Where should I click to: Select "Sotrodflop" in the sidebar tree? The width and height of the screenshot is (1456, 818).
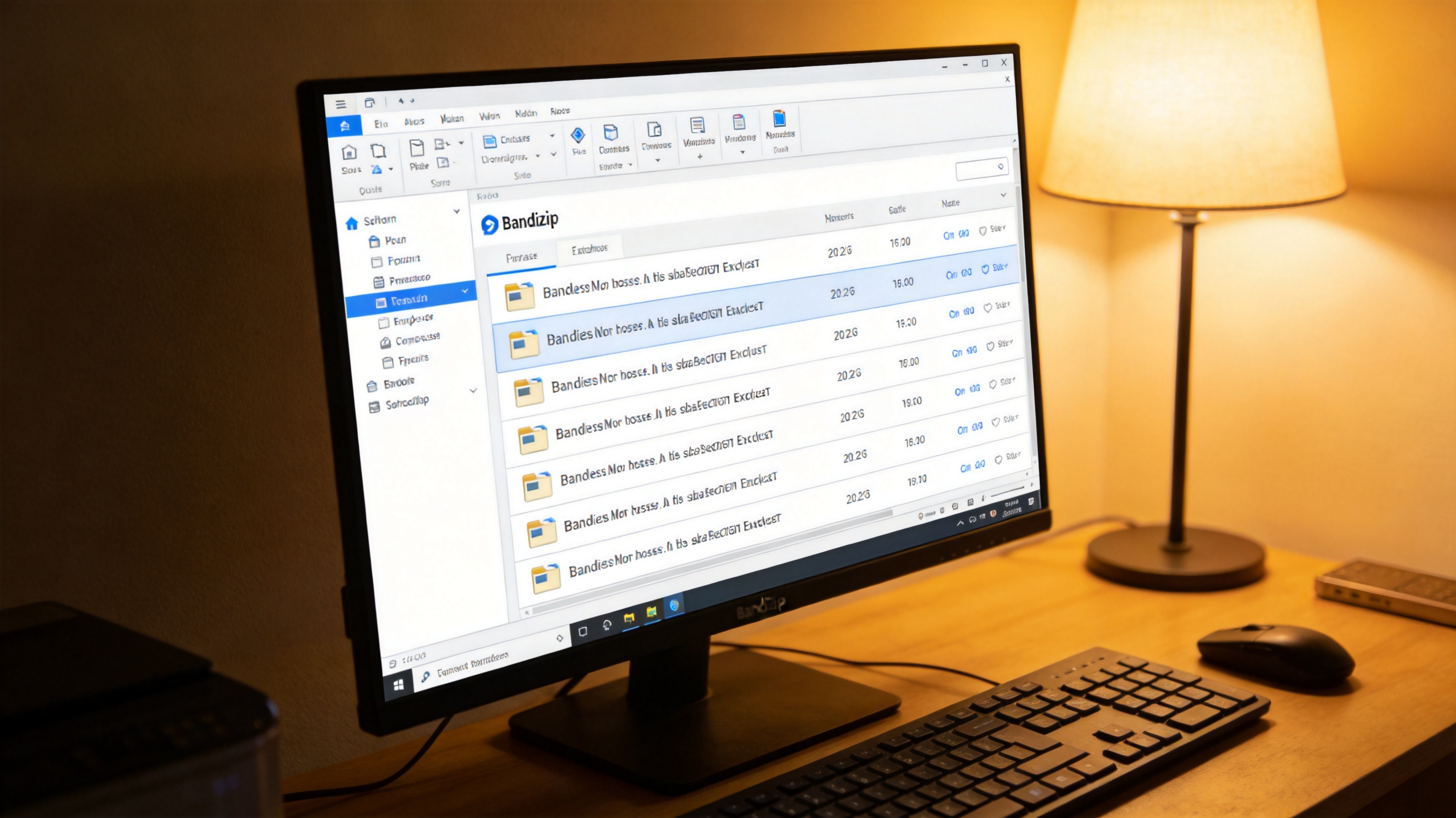pyautogui.click(x=407, y=403)
